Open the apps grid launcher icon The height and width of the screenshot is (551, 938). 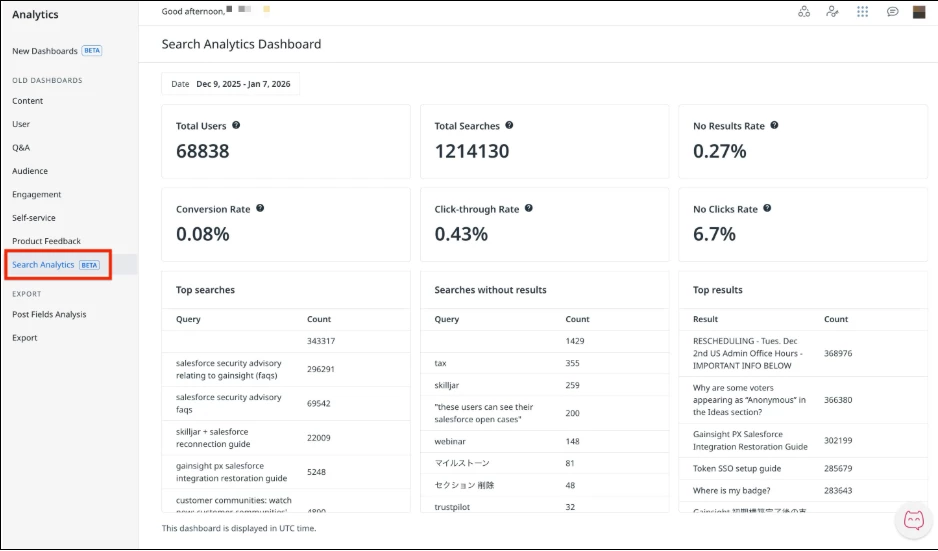(x=862, y=12)
